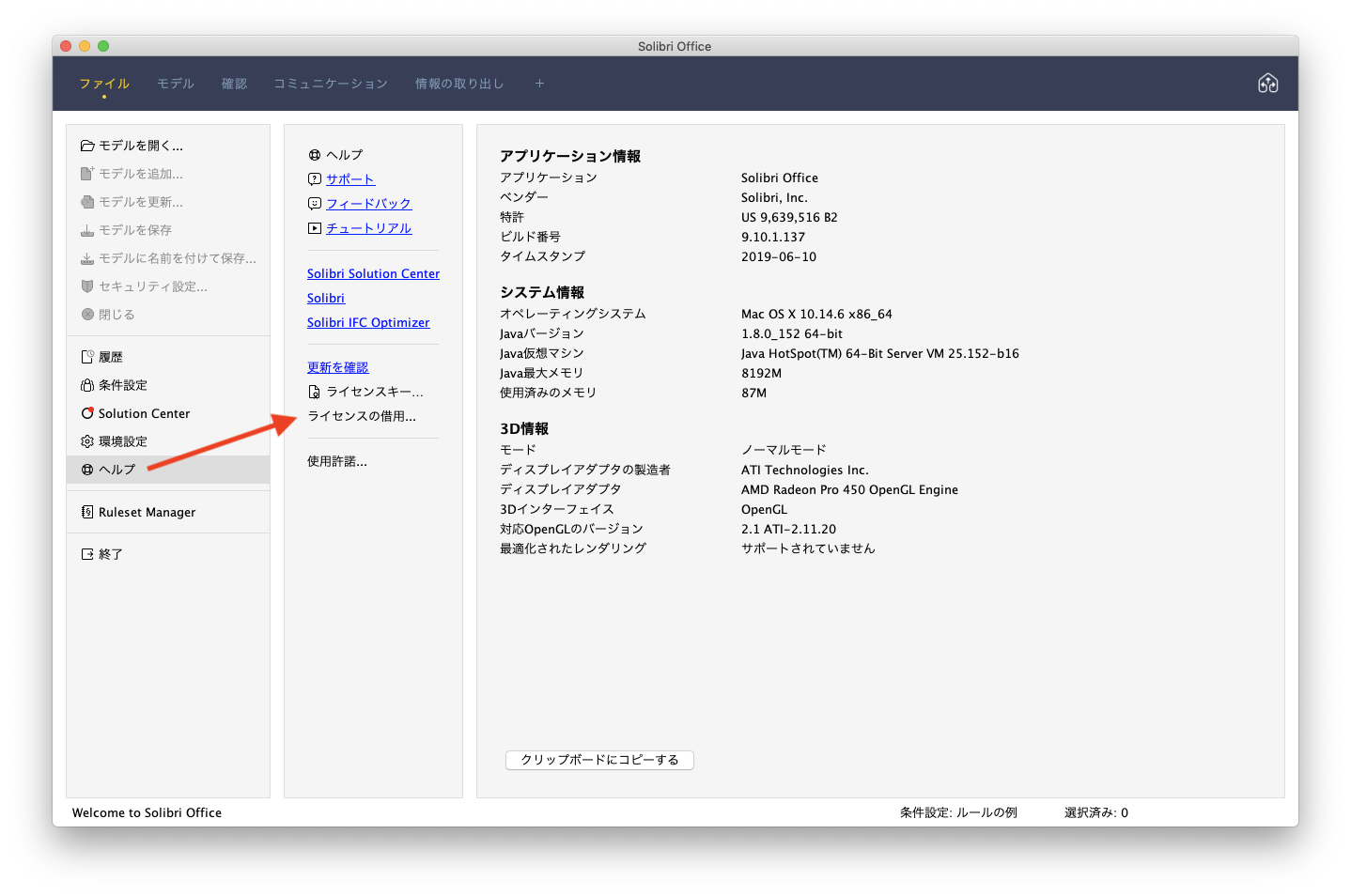The image size is (1351, 896).
Task: Open the 情報の取り出し tab
Action: pyautogui.click(x=459, y=84)
